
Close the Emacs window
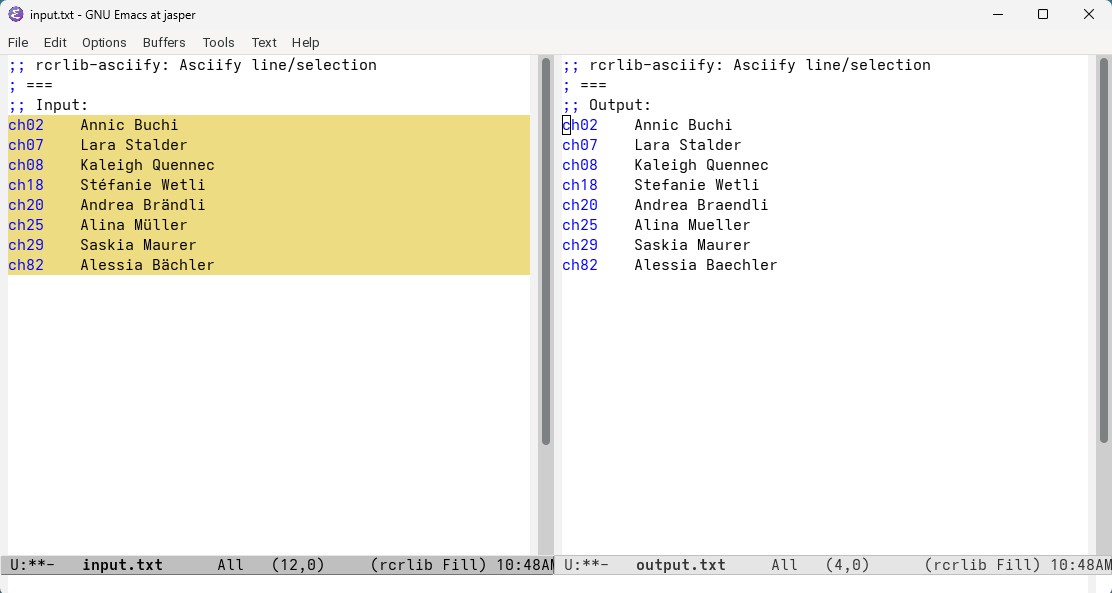(x=1089, y=14)
